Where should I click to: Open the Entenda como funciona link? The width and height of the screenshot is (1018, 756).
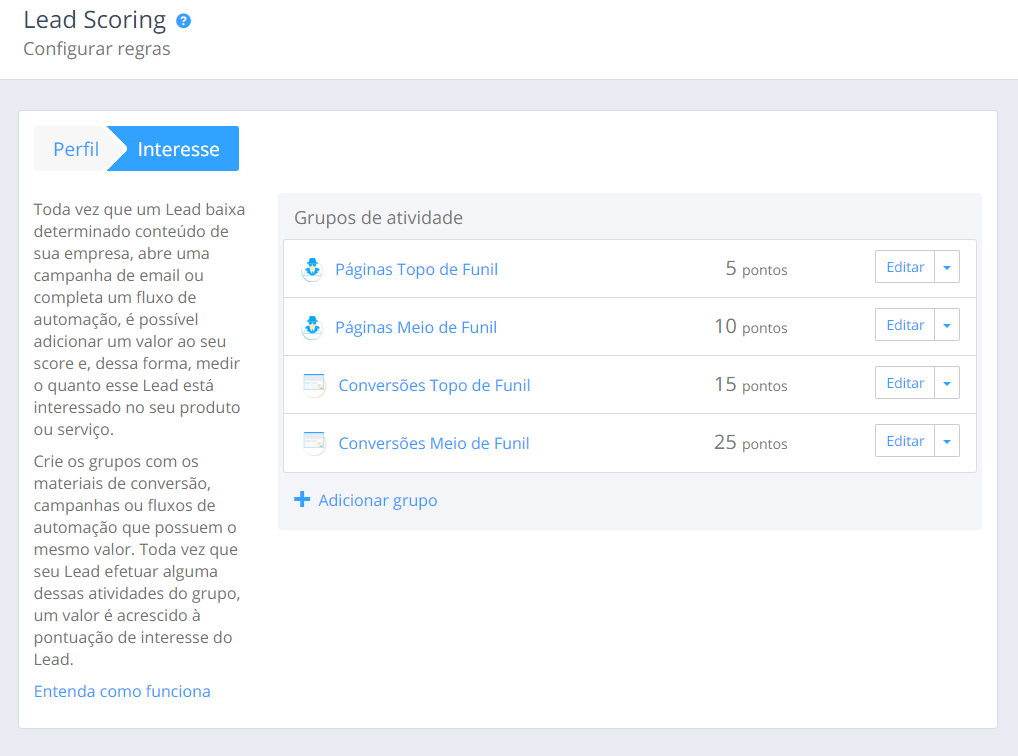[122, 691]
